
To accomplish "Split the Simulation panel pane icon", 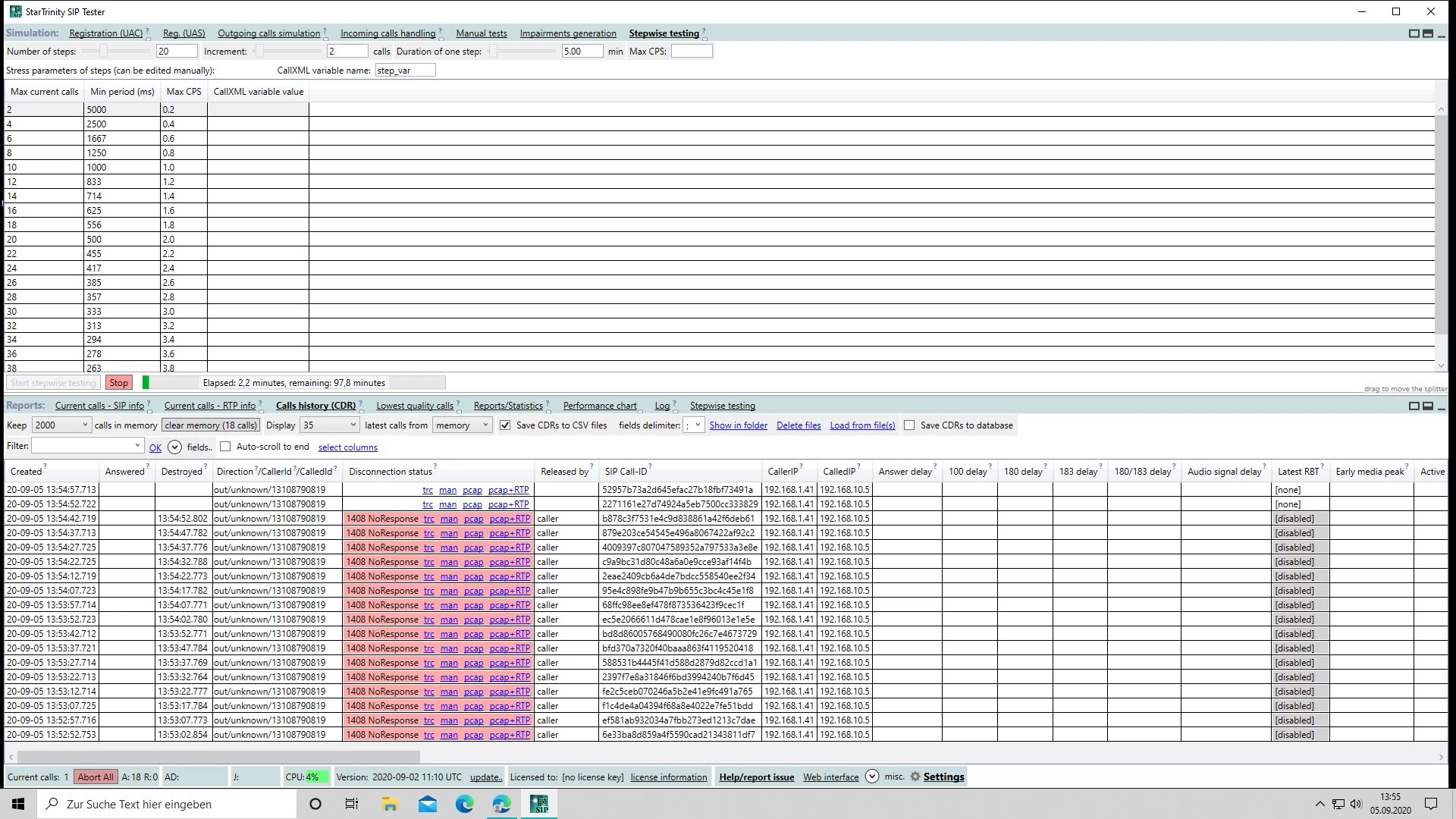I will pyautogui.click(x=1427, y=33).
